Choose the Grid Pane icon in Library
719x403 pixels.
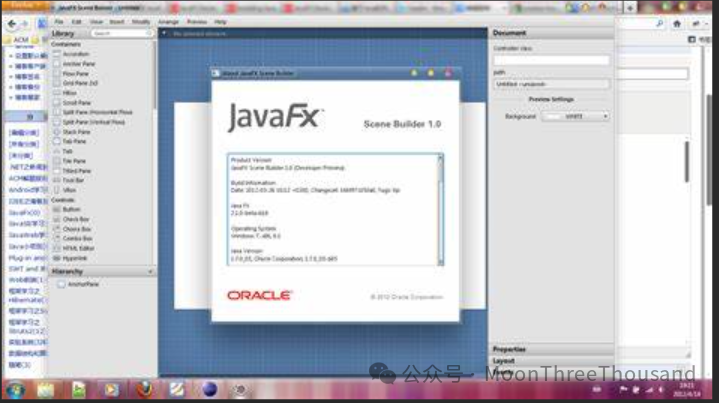pos(56,82)
